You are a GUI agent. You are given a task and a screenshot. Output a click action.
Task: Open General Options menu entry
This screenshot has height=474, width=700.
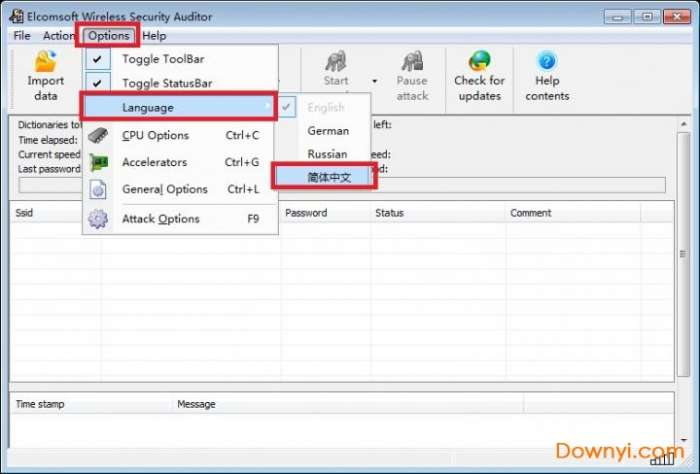tap(180, 189)
